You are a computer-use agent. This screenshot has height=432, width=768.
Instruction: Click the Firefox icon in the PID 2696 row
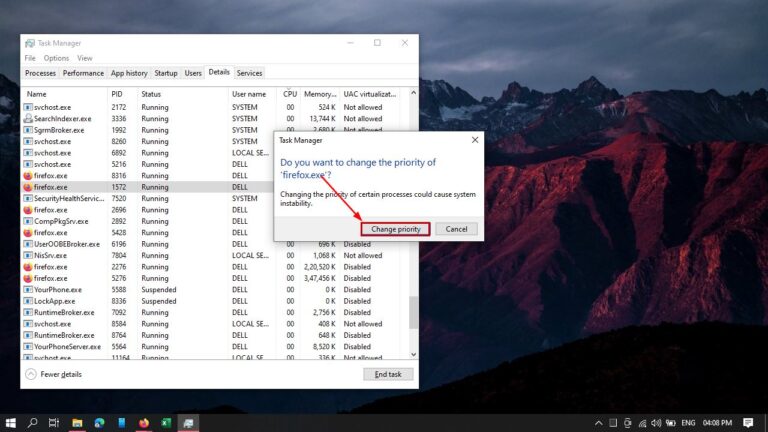[28, 210]
